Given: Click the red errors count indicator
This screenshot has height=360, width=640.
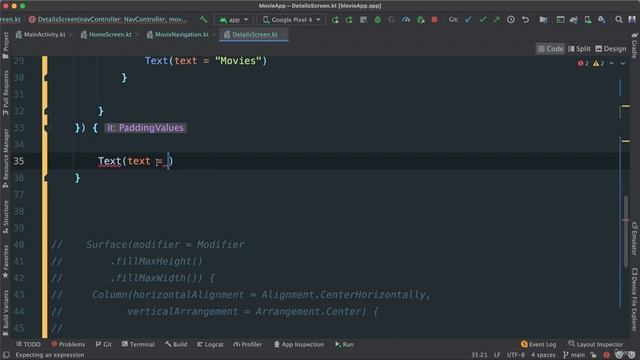Looking at the screenshot, I should 583,63.
